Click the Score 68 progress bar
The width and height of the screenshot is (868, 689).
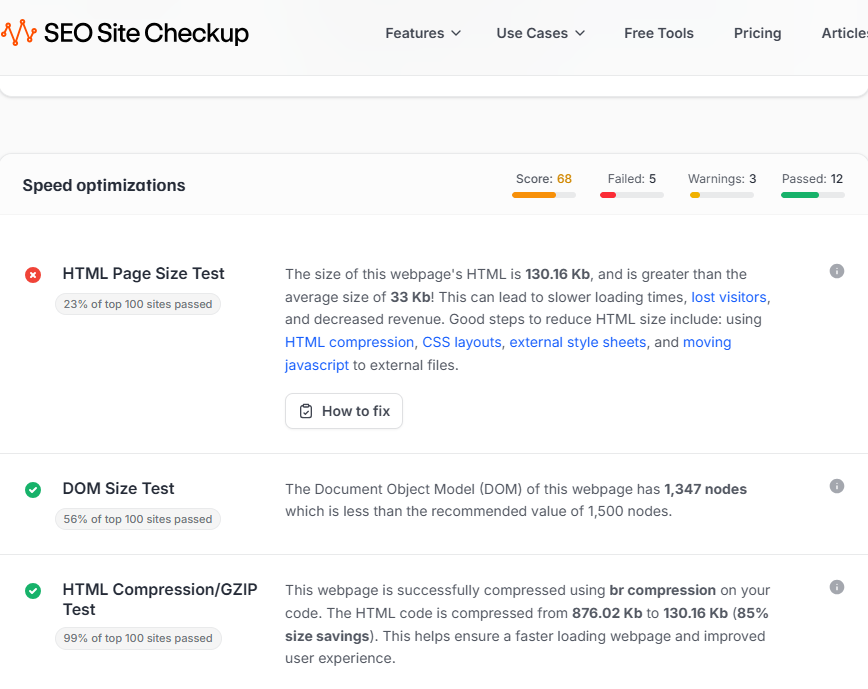coord(543,195)
